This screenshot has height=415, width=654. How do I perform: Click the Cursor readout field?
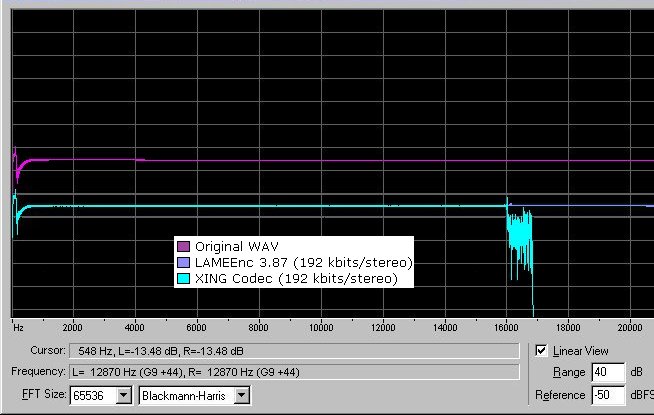point(294,351)
